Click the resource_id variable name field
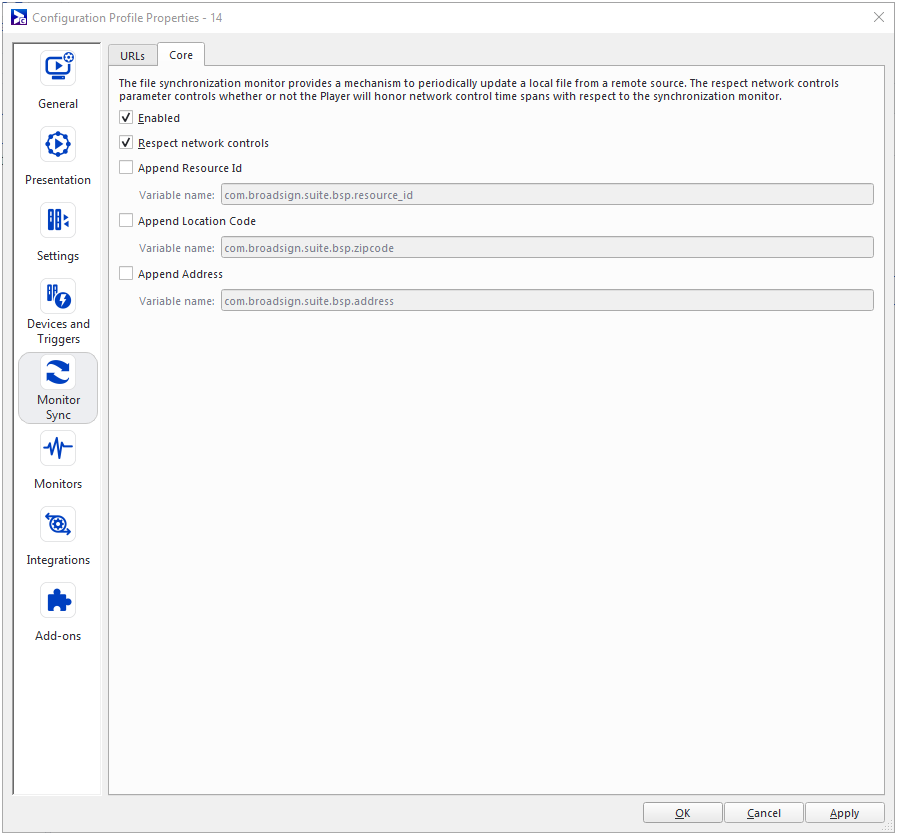 click(x=546, y=195)
